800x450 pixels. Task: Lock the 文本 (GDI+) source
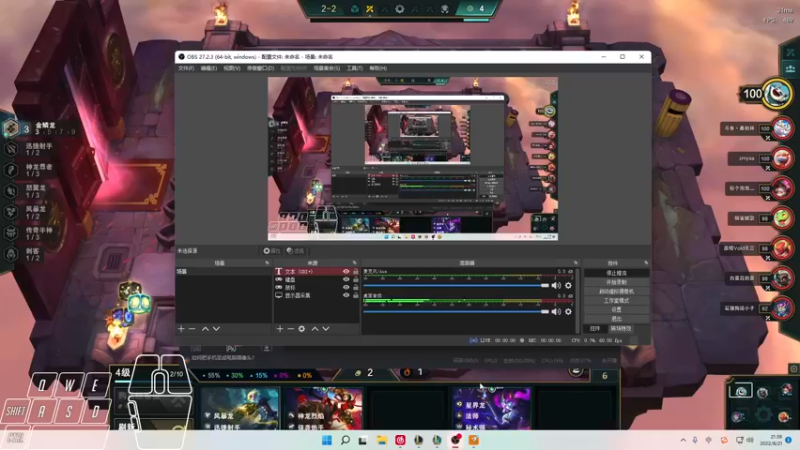pyautogui.click(x=356, y=271)
